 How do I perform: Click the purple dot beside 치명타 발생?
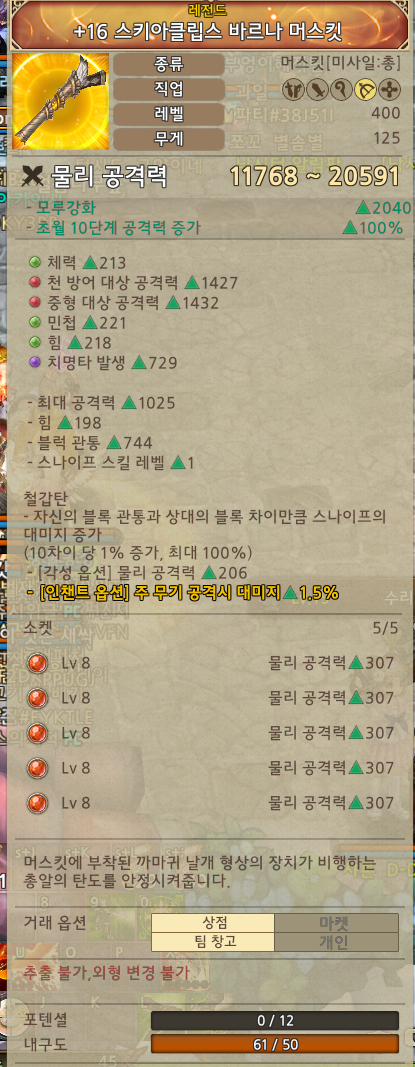[35, 363]
